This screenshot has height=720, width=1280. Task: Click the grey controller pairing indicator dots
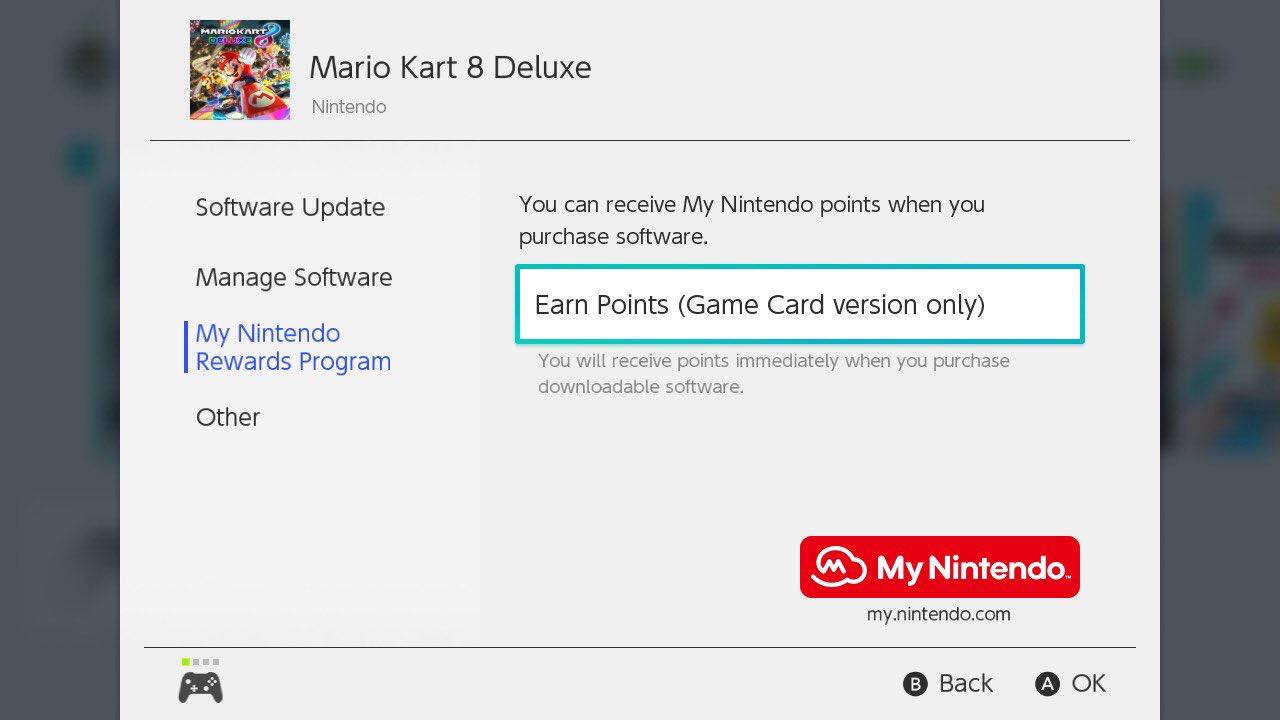[205, 661]
